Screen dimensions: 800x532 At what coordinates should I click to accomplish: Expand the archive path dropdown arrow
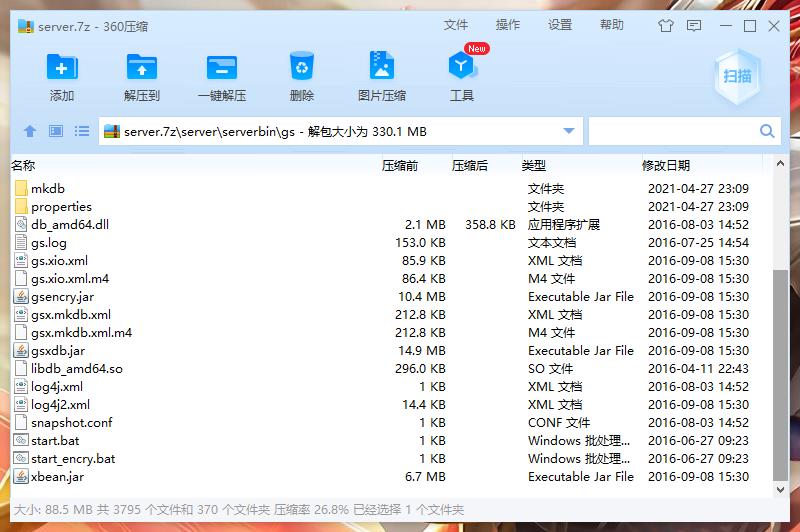click(x=570, y=131)
